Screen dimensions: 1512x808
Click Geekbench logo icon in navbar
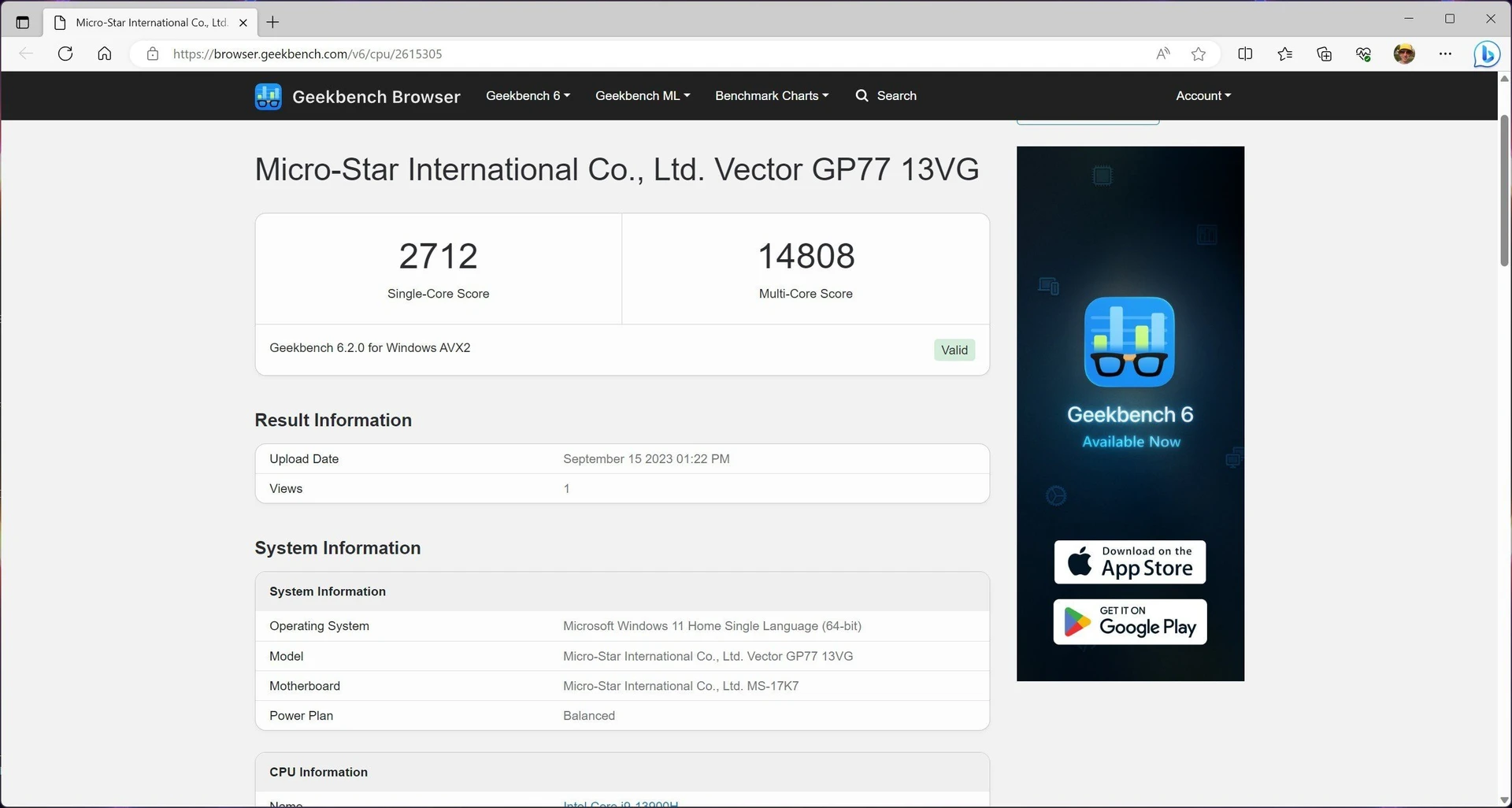(x=268, y=96)
